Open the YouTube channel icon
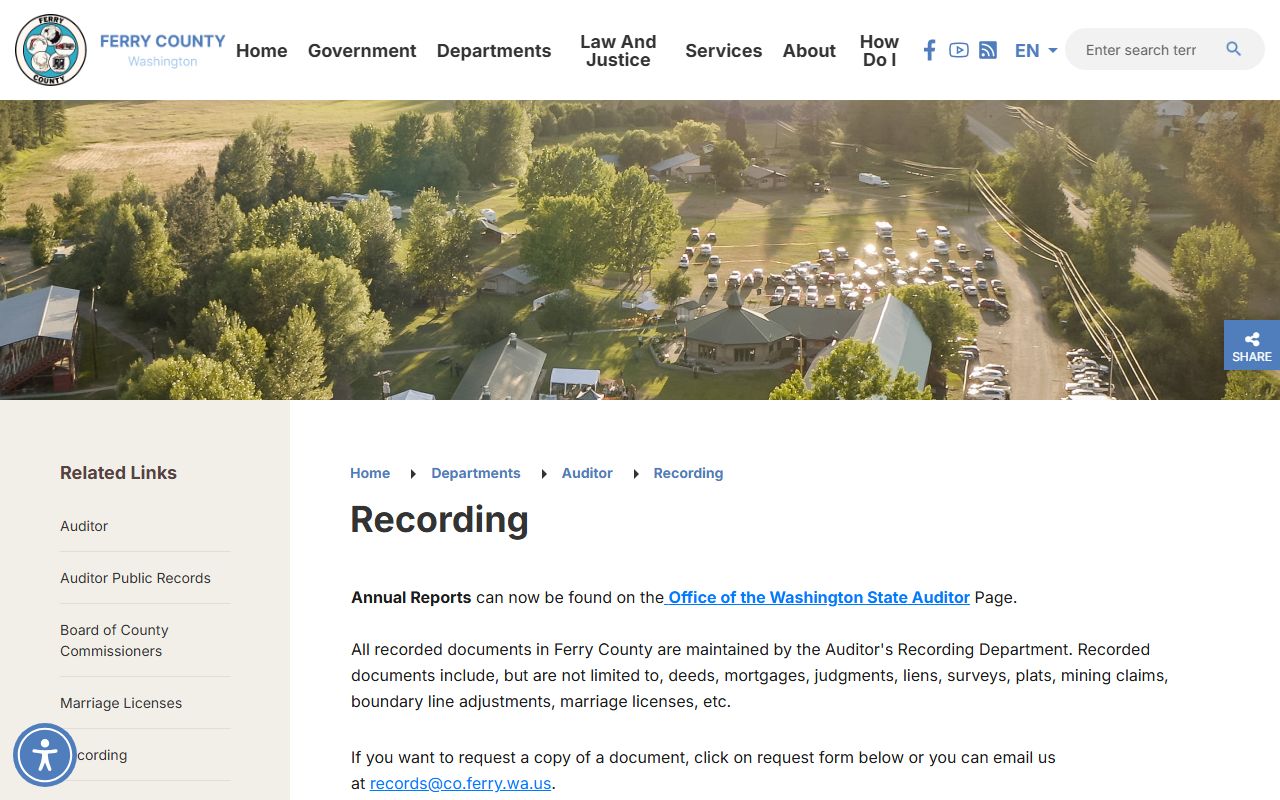This screenshot has height=800, width=1280. 958,50
